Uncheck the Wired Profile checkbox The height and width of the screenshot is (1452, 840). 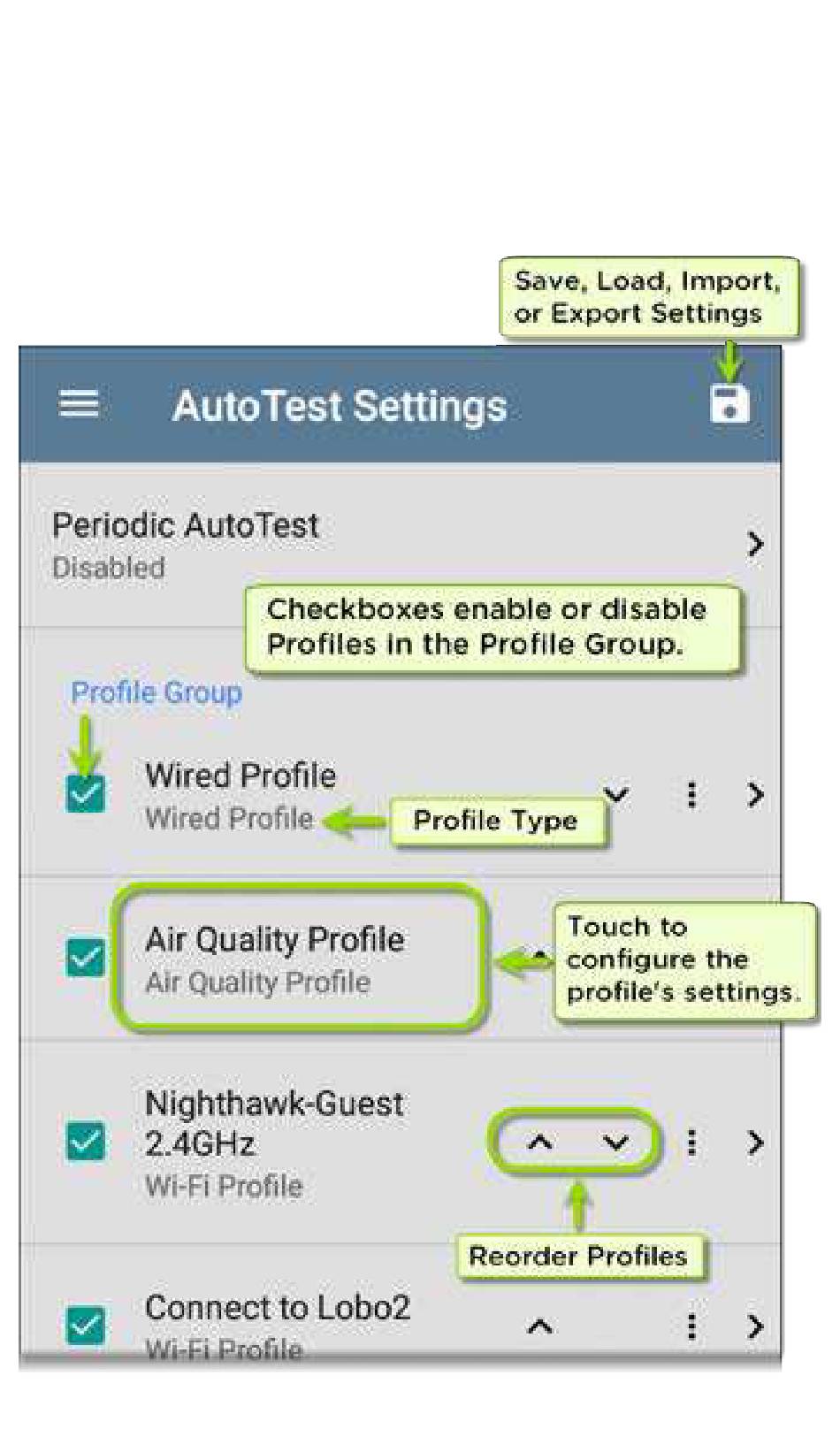click(86, 793)
